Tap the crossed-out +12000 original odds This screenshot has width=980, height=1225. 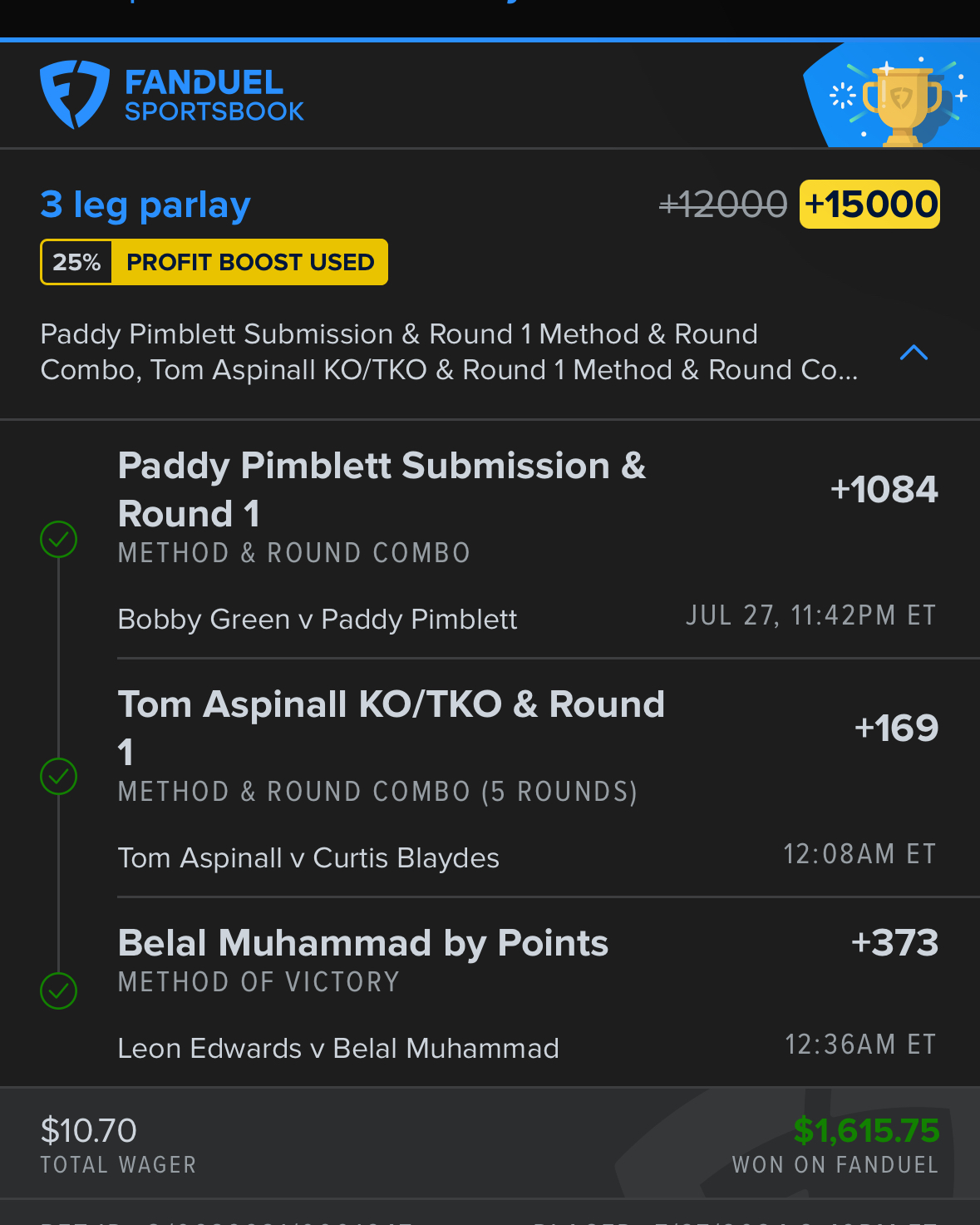point(722,204)
